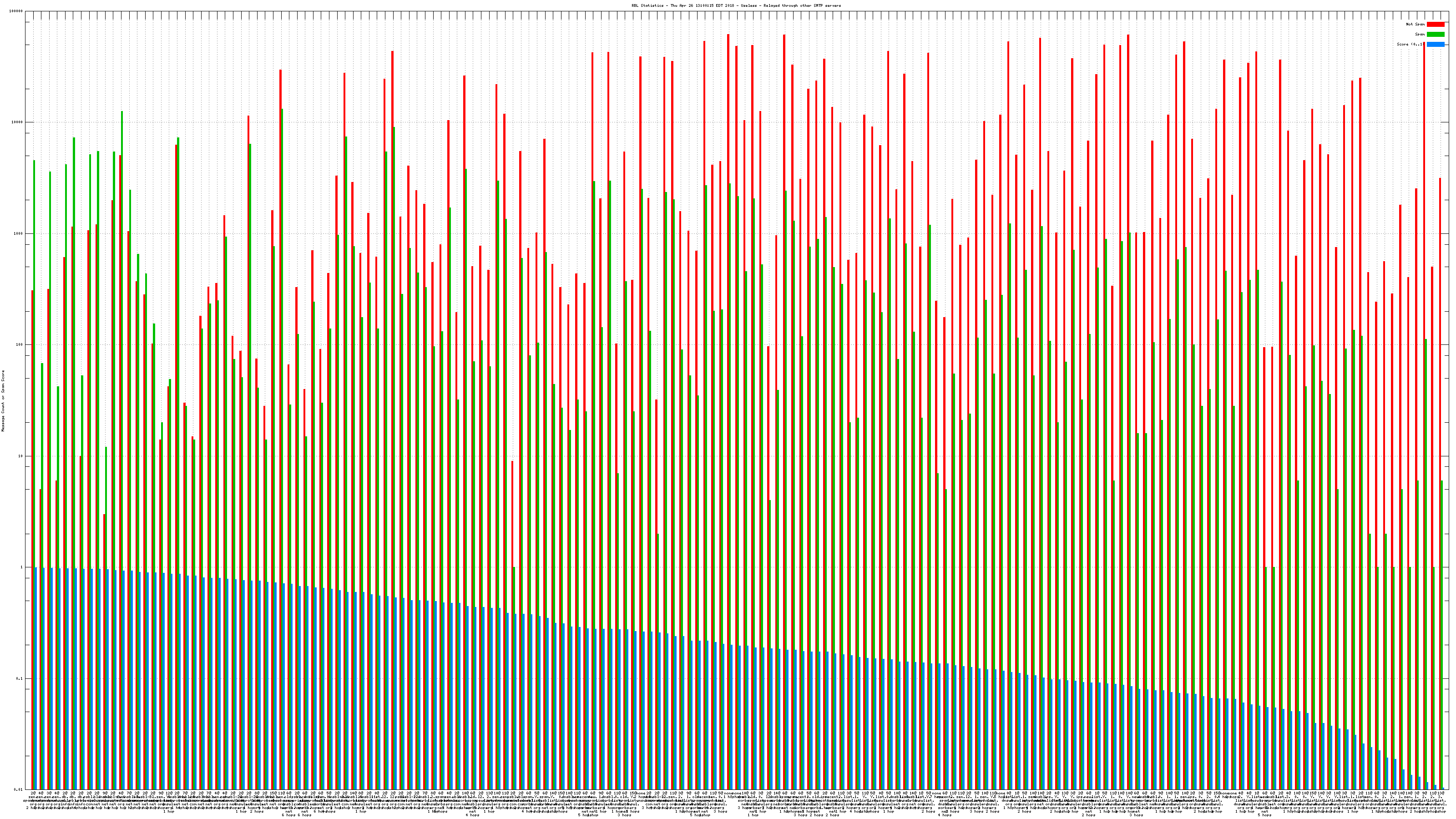Viewport: 1456px width, 819px height.
Task: Click the 10 y-axis tick label
Action: pos(21,456)
